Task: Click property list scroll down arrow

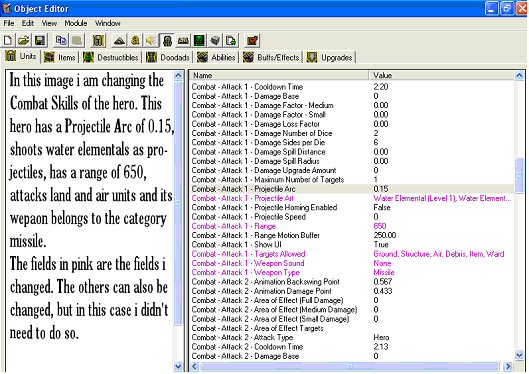Action: 520,355
